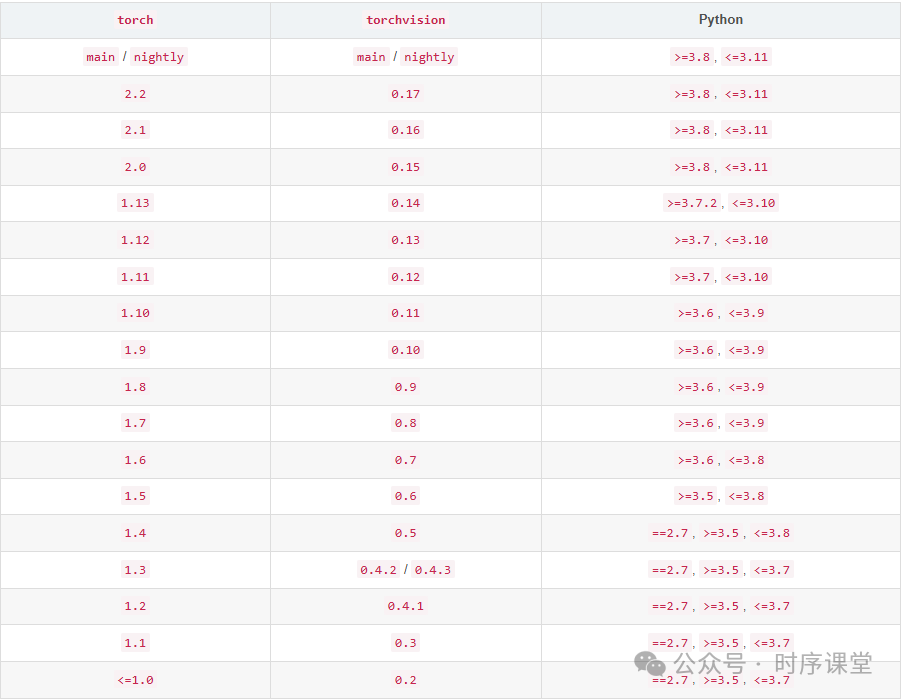The height and width of the screenshot is (699, 901).
Task: Click '<=3.10' in the torch 1.11 row
Action: click(x=746, y=276)
